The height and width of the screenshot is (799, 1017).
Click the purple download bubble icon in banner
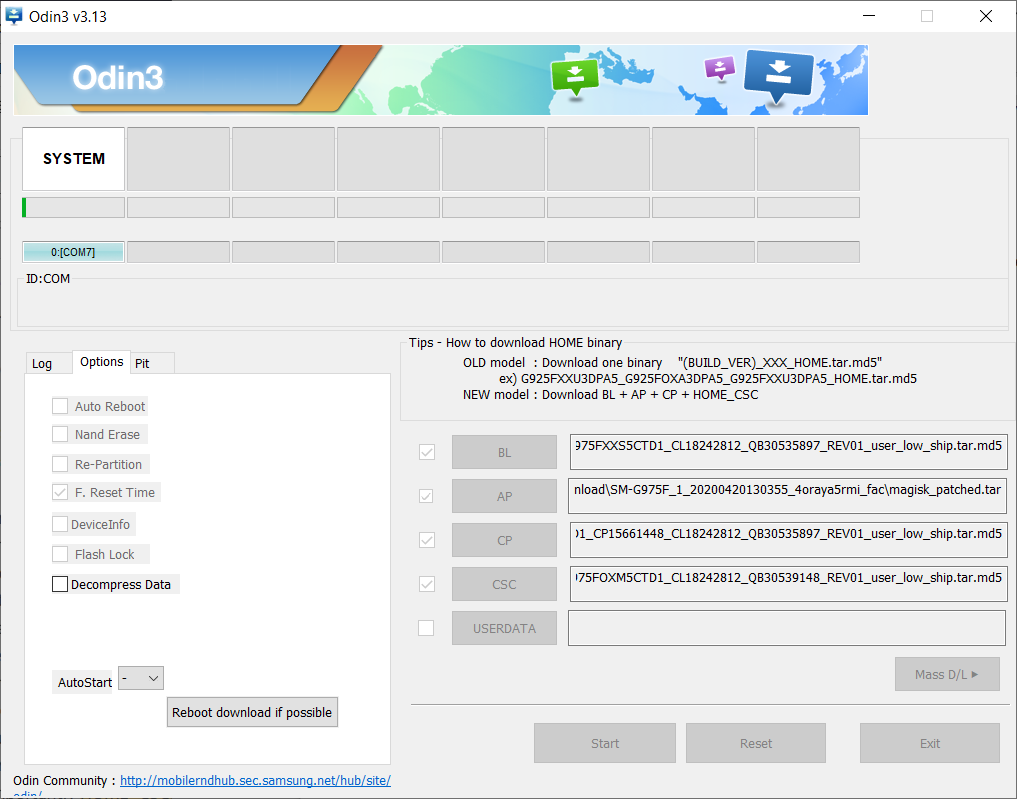(x=719, y=67)
